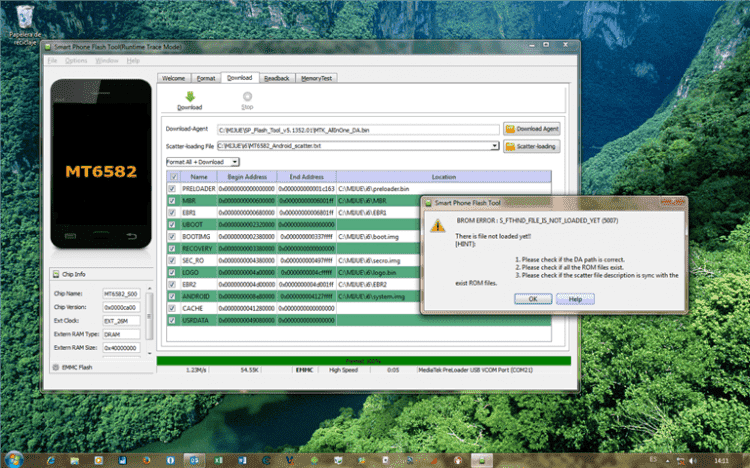Click the Chip Info vertical scrollbar thumb

(x=149, y=316)
